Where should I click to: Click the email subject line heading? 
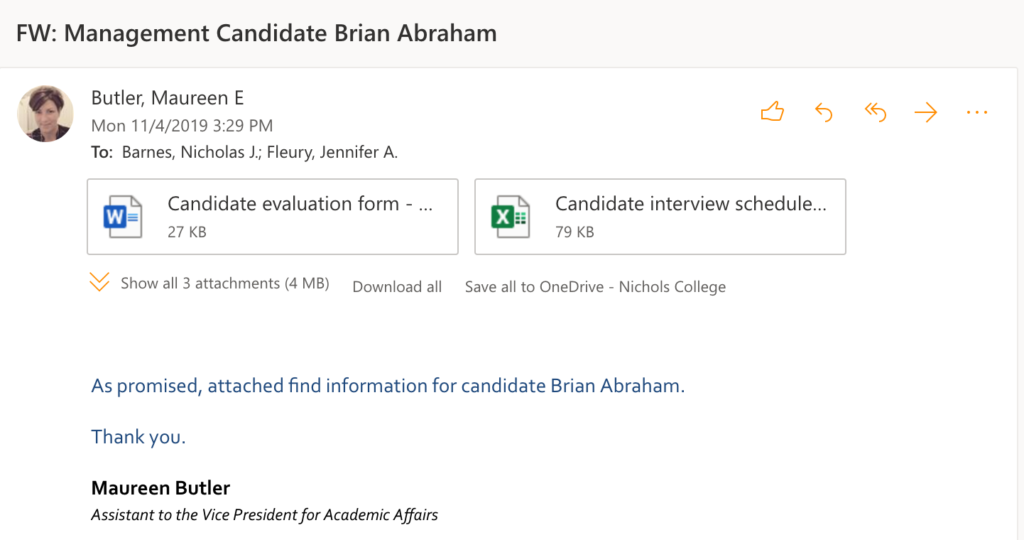point(256,33)
